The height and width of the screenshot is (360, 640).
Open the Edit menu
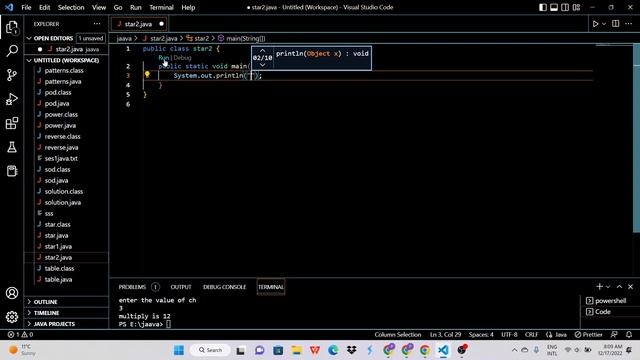(44, 7)
